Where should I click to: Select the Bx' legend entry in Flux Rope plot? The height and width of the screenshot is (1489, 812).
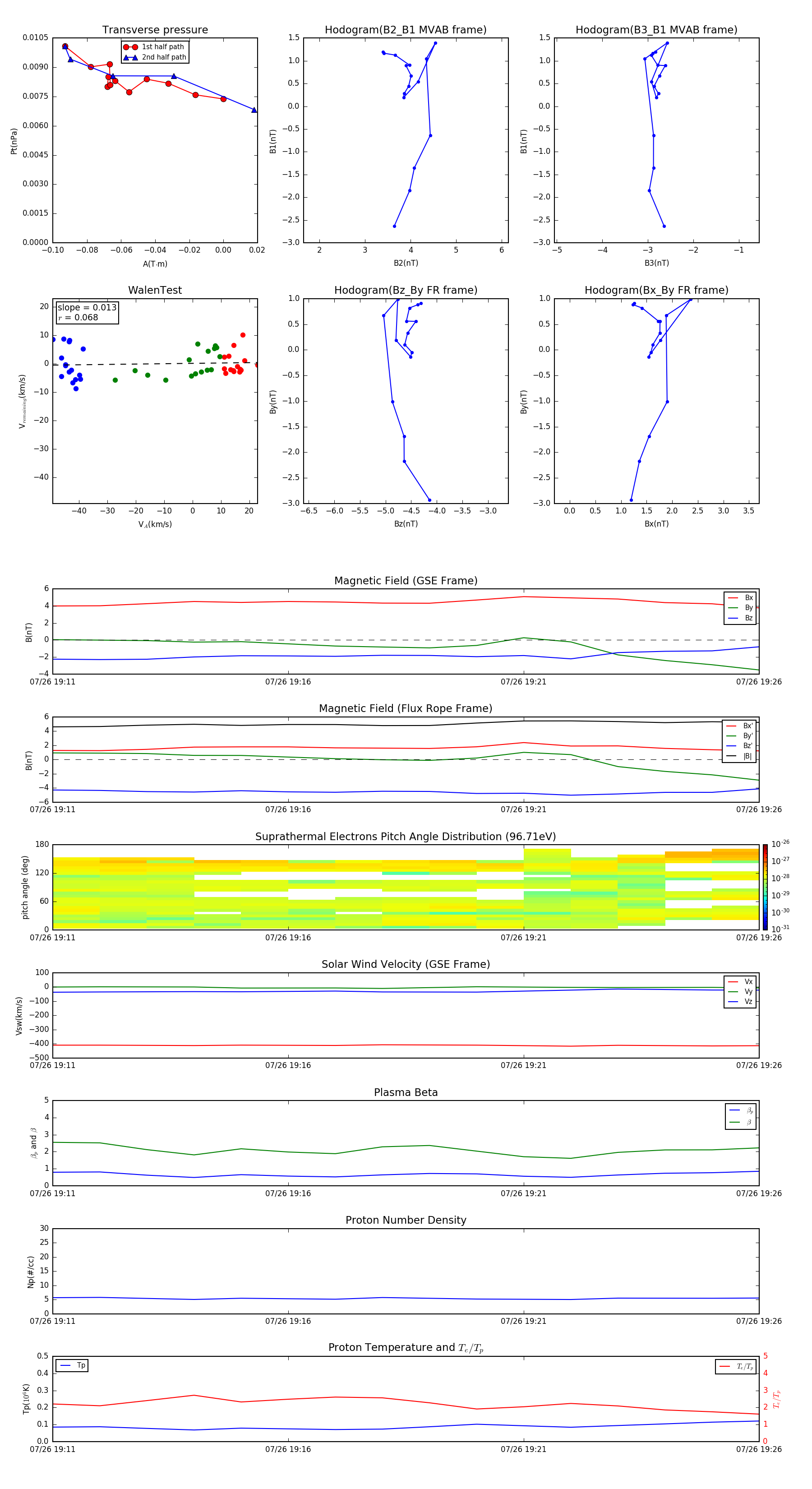pos(740,726)
